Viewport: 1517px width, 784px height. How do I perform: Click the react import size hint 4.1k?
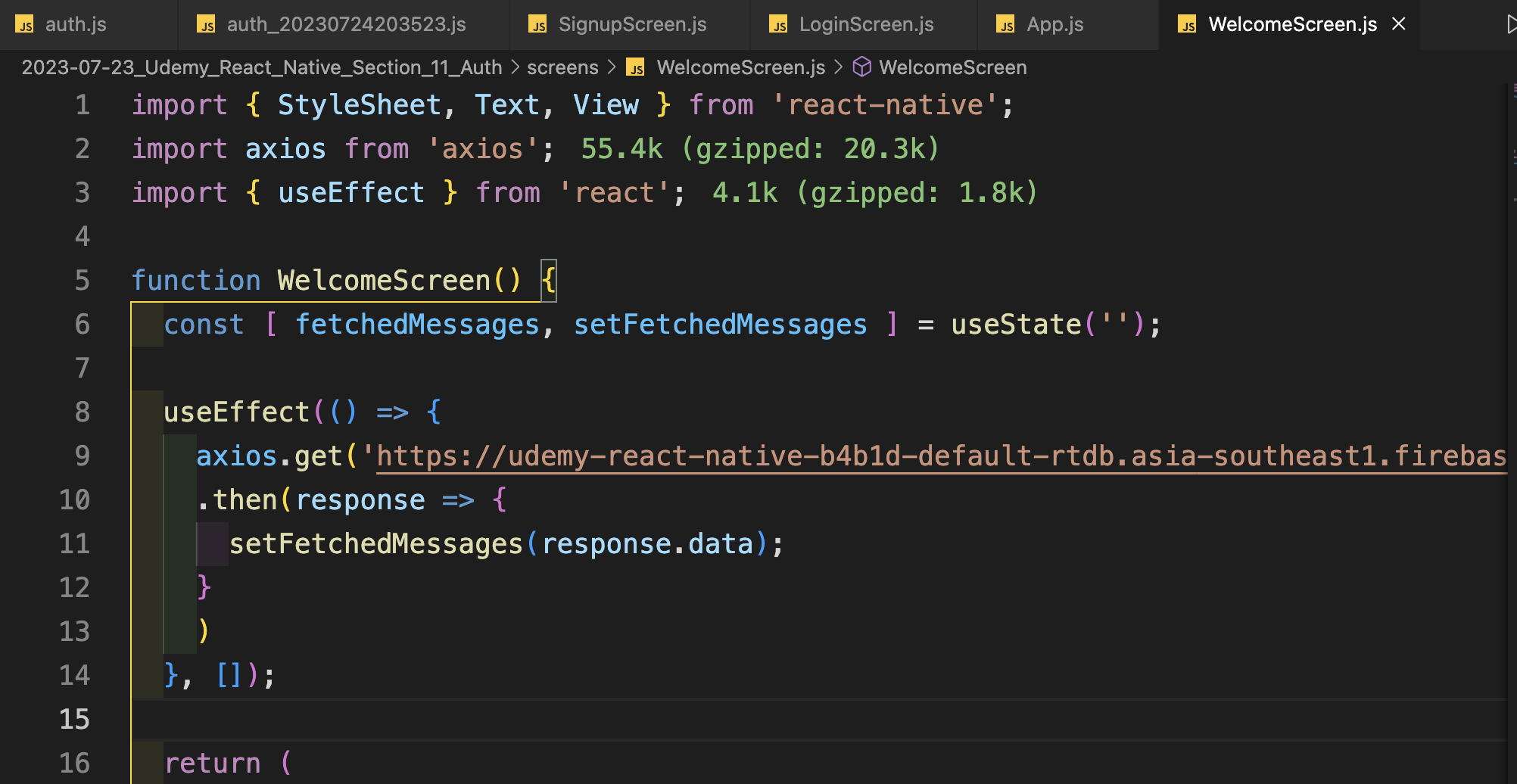pos(874,193)
